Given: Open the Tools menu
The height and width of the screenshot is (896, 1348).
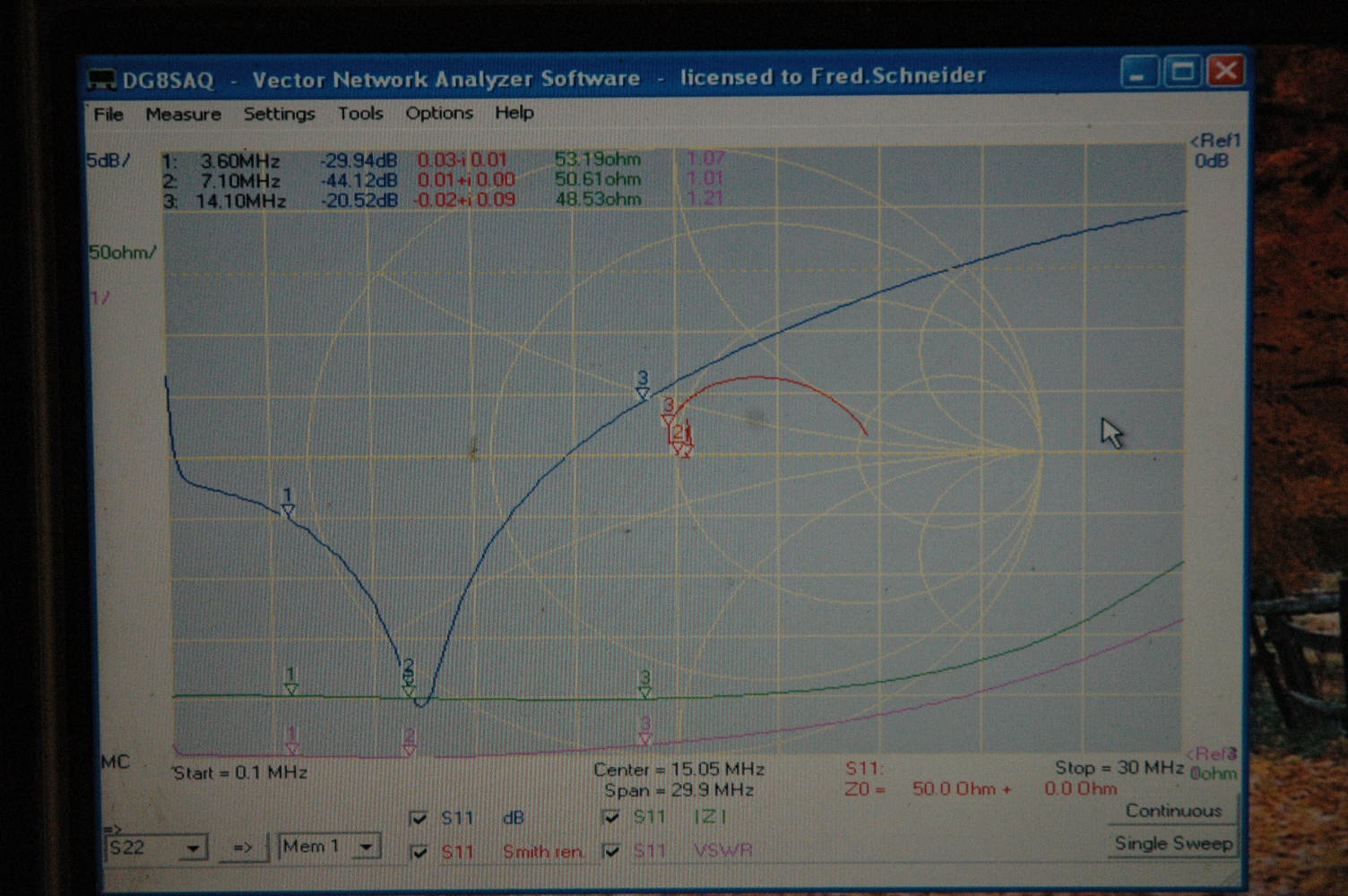Looking at the screenshot, I should [x=360, y=113].
